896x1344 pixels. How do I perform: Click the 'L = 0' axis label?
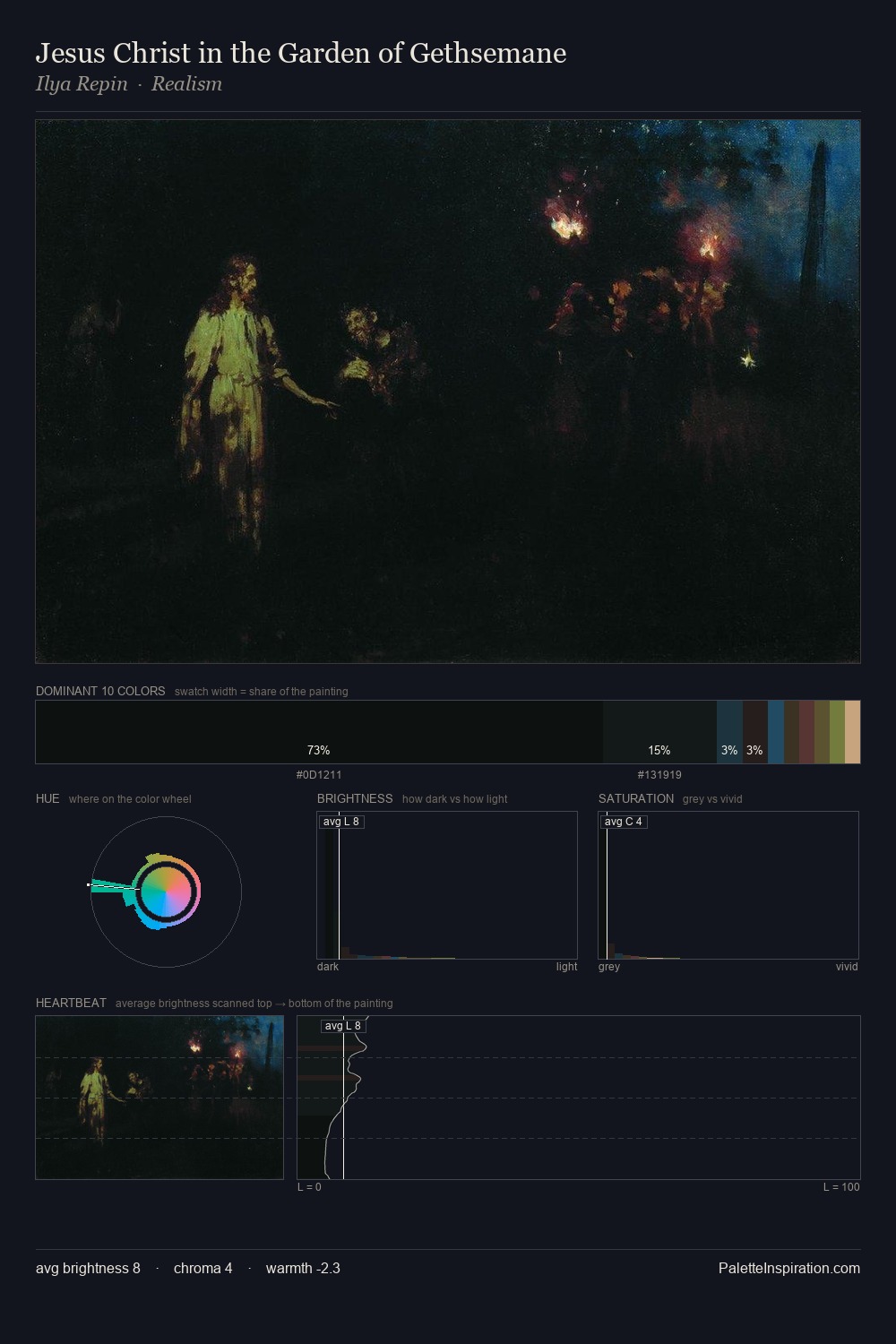[309, 1187]
